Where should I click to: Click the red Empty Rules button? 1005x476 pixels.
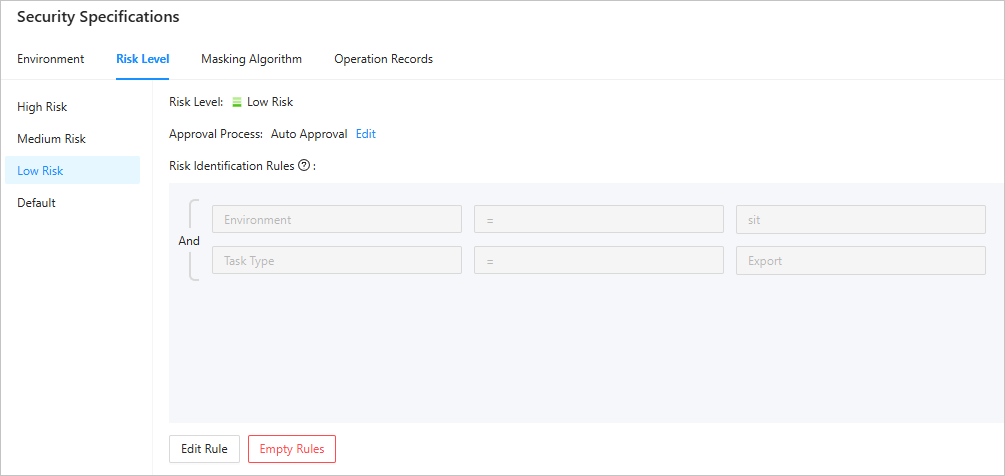292,449
